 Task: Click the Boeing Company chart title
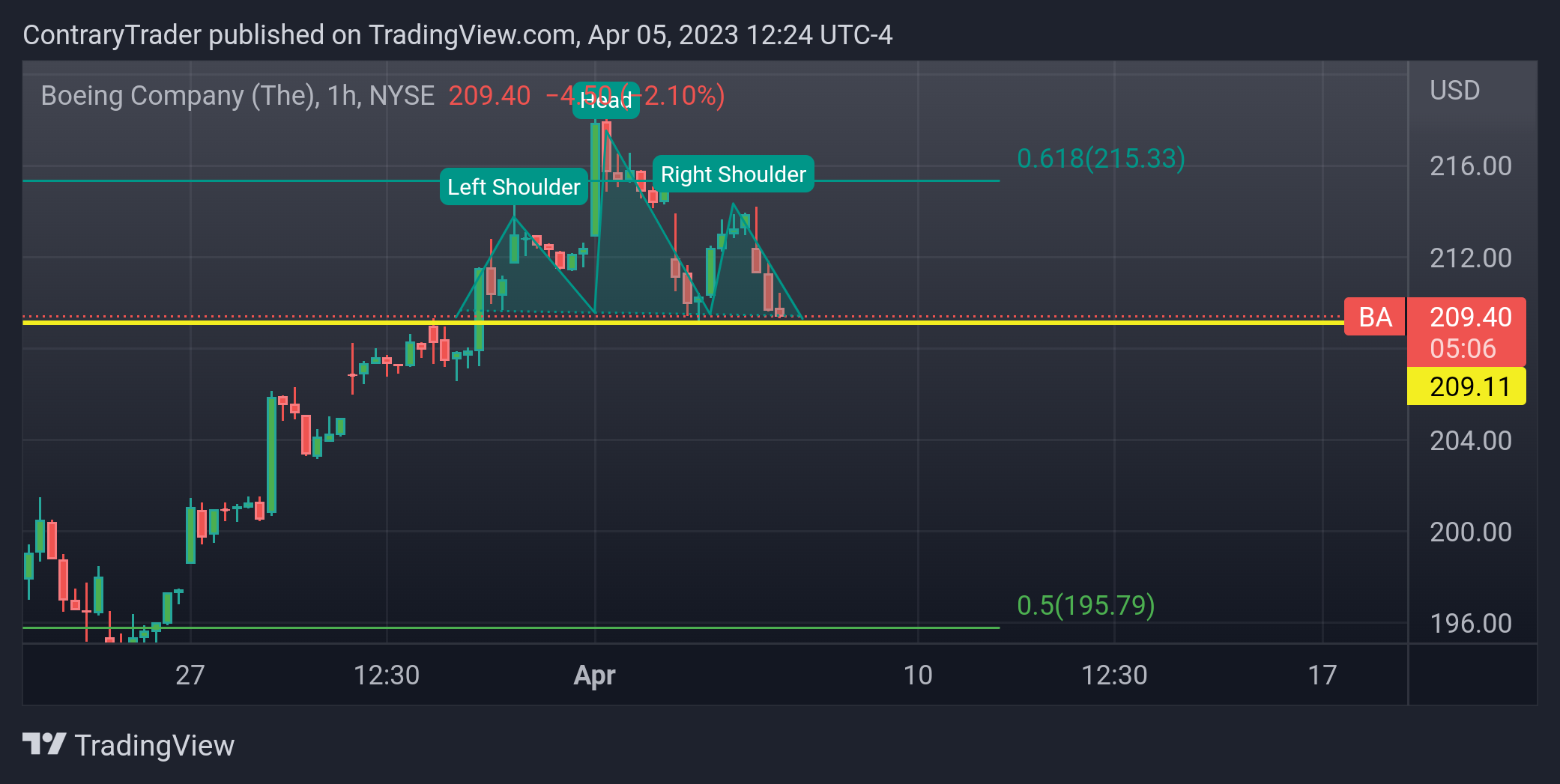click(x=238, y=96)
